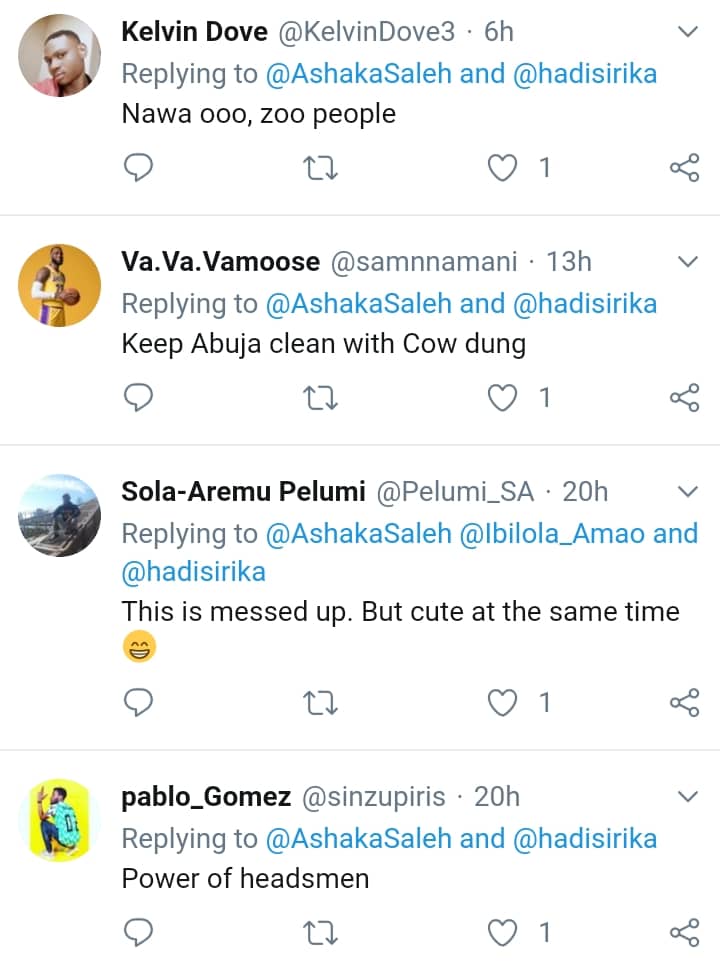Retweet Kelvin Dove's "Nawa ooo" tweet
Screen dimensions: 720x978
[320, 168]
